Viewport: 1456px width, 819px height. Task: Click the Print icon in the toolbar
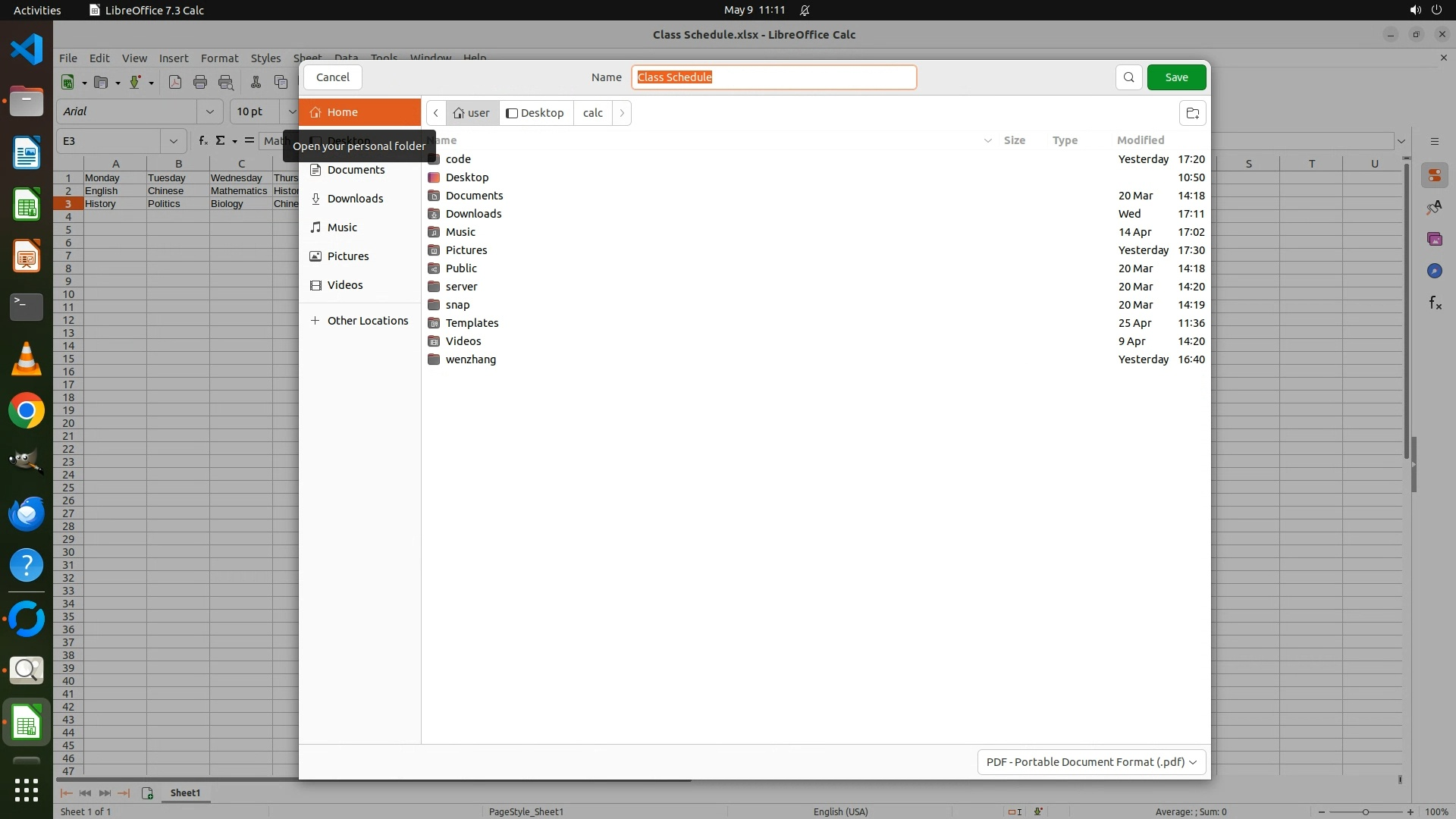(x=200, y=82)
